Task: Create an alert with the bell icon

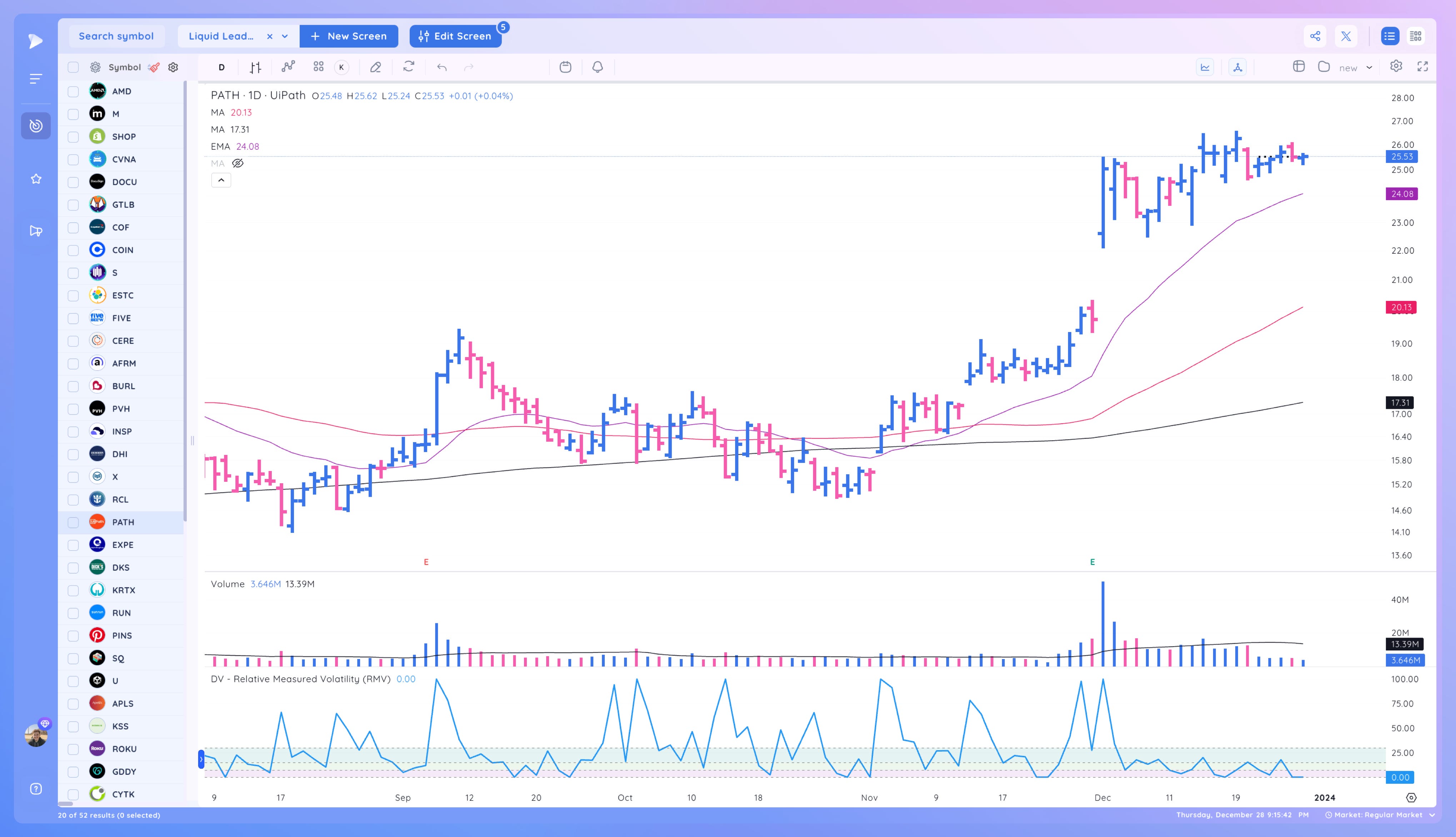Action: [x=598, y=67]
